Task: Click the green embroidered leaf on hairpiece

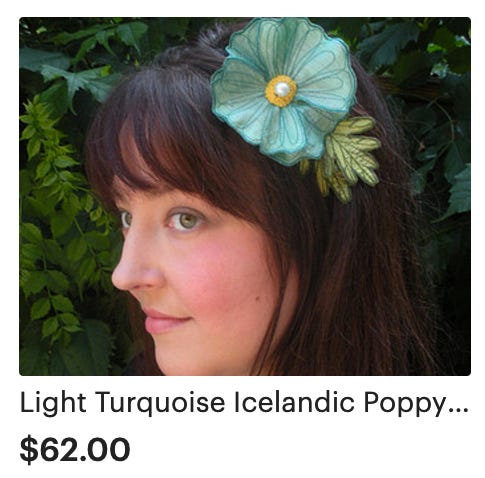Action: (345, 158)
